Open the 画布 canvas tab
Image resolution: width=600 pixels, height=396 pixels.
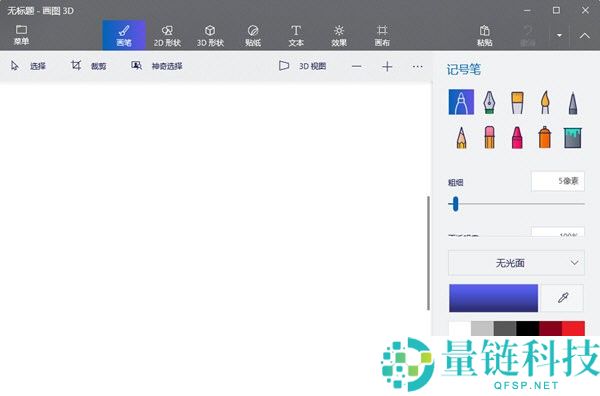382,35
